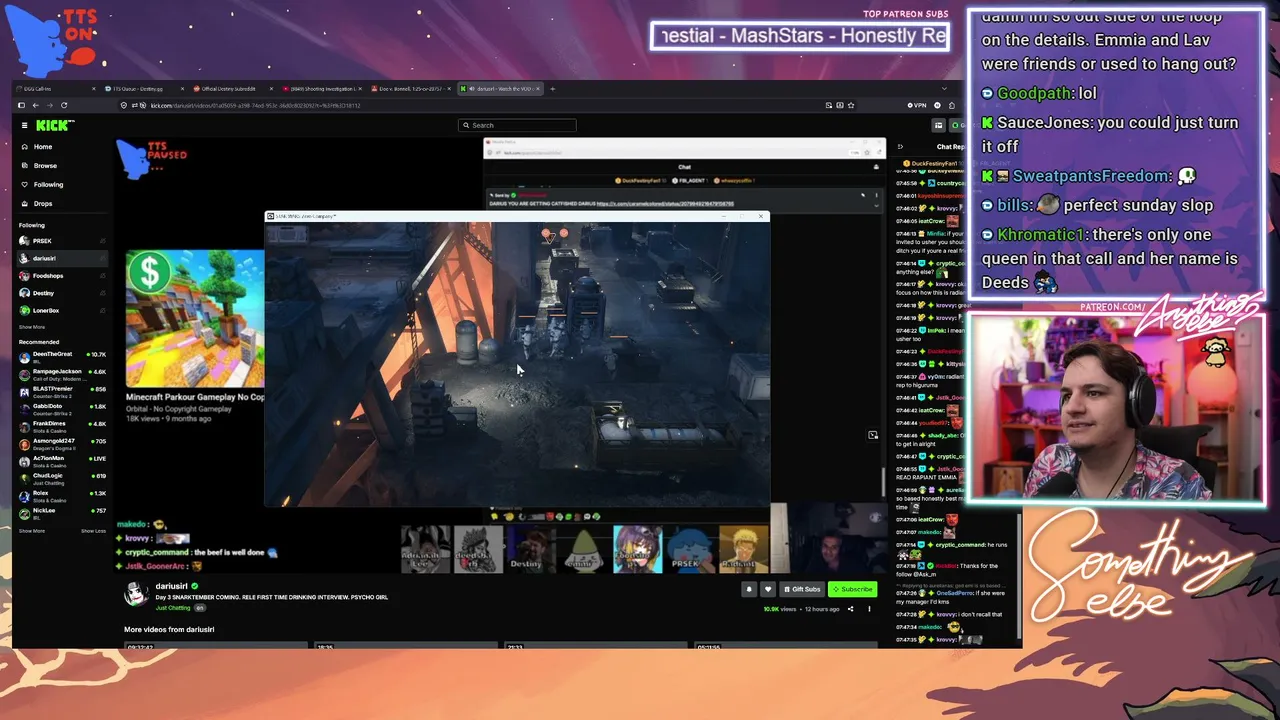Toggle theater mode icon beside the video
Screen dimensions: 1280x720
(873, 435)
